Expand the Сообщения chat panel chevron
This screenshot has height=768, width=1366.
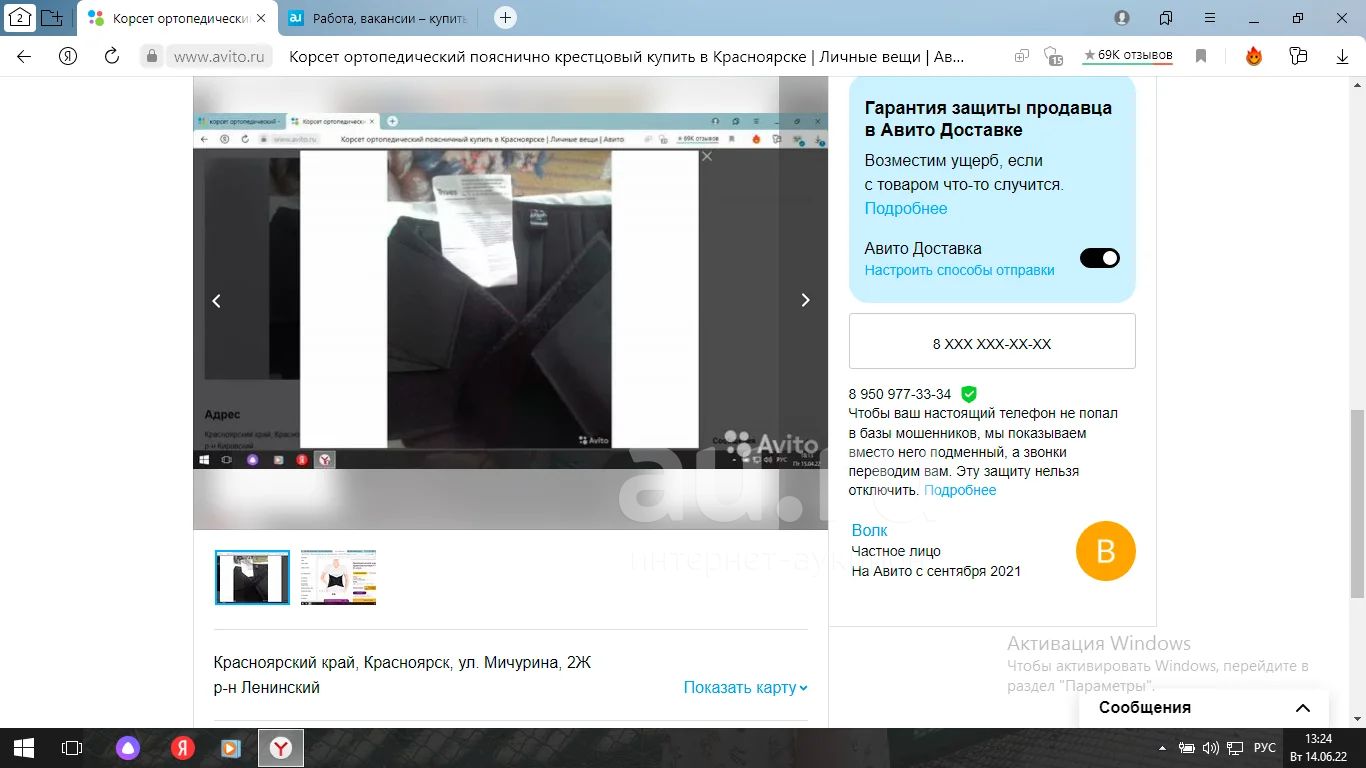1303,708
